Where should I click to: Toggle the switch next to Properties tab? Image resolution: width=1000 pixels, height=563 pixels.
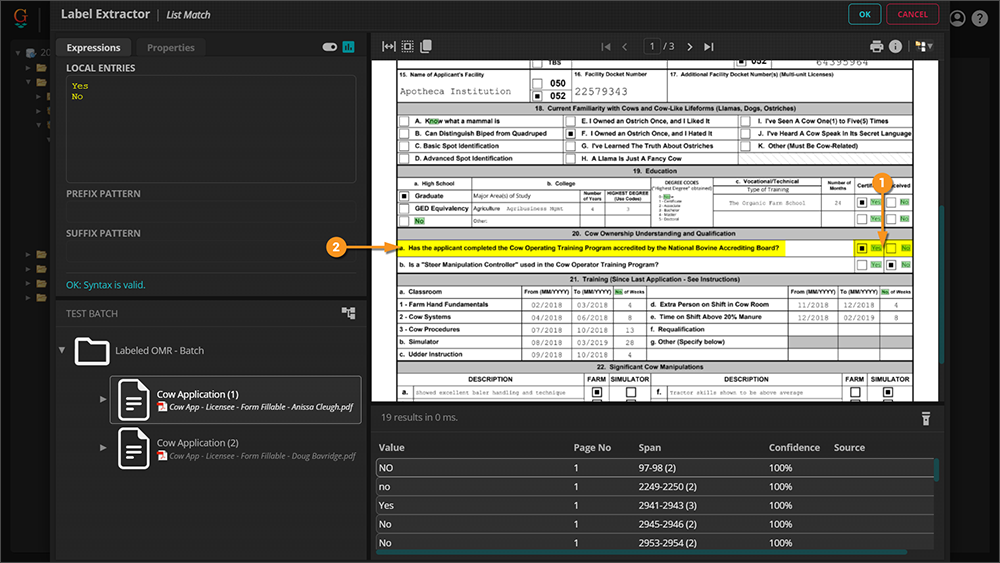coord(329,47)
